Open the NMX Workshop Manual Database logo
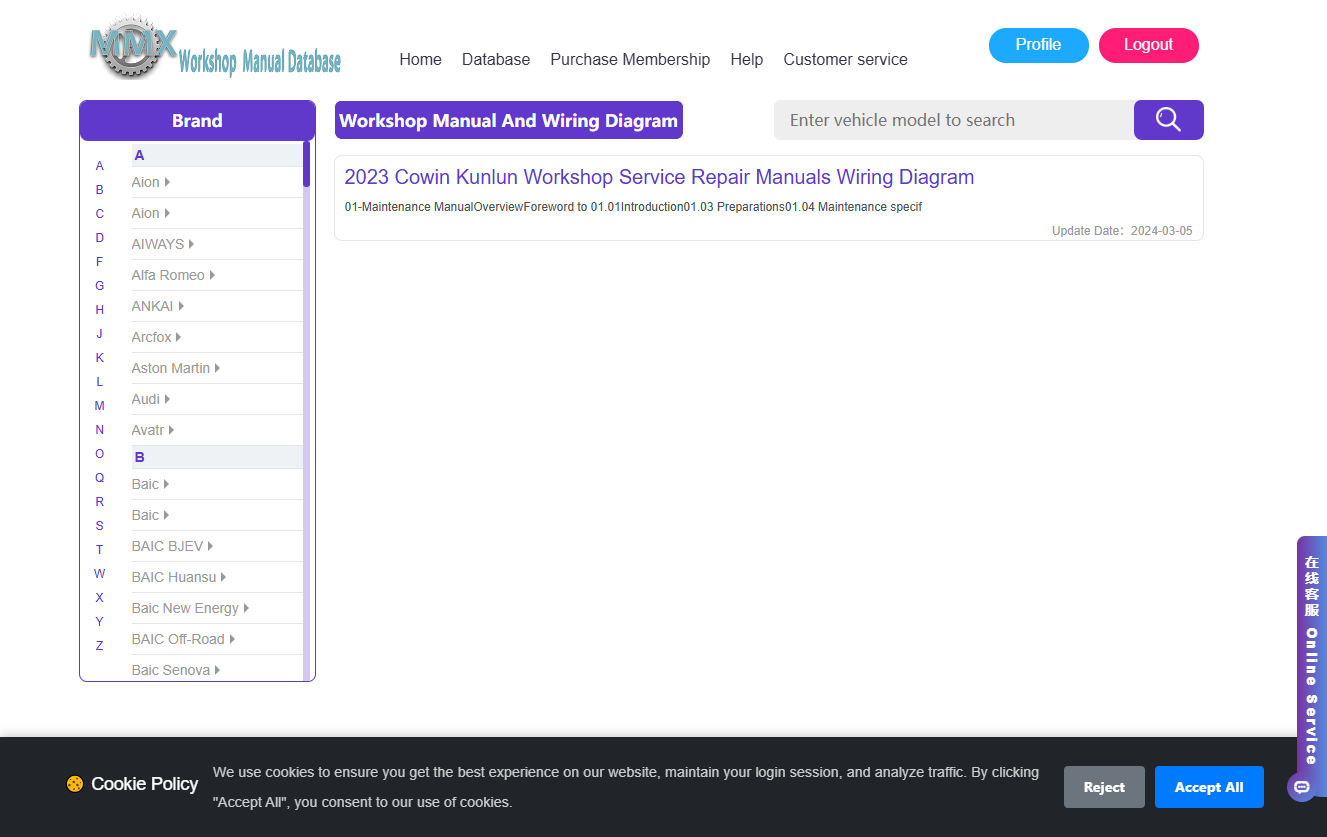1327x837 pixels. point(215,48)
